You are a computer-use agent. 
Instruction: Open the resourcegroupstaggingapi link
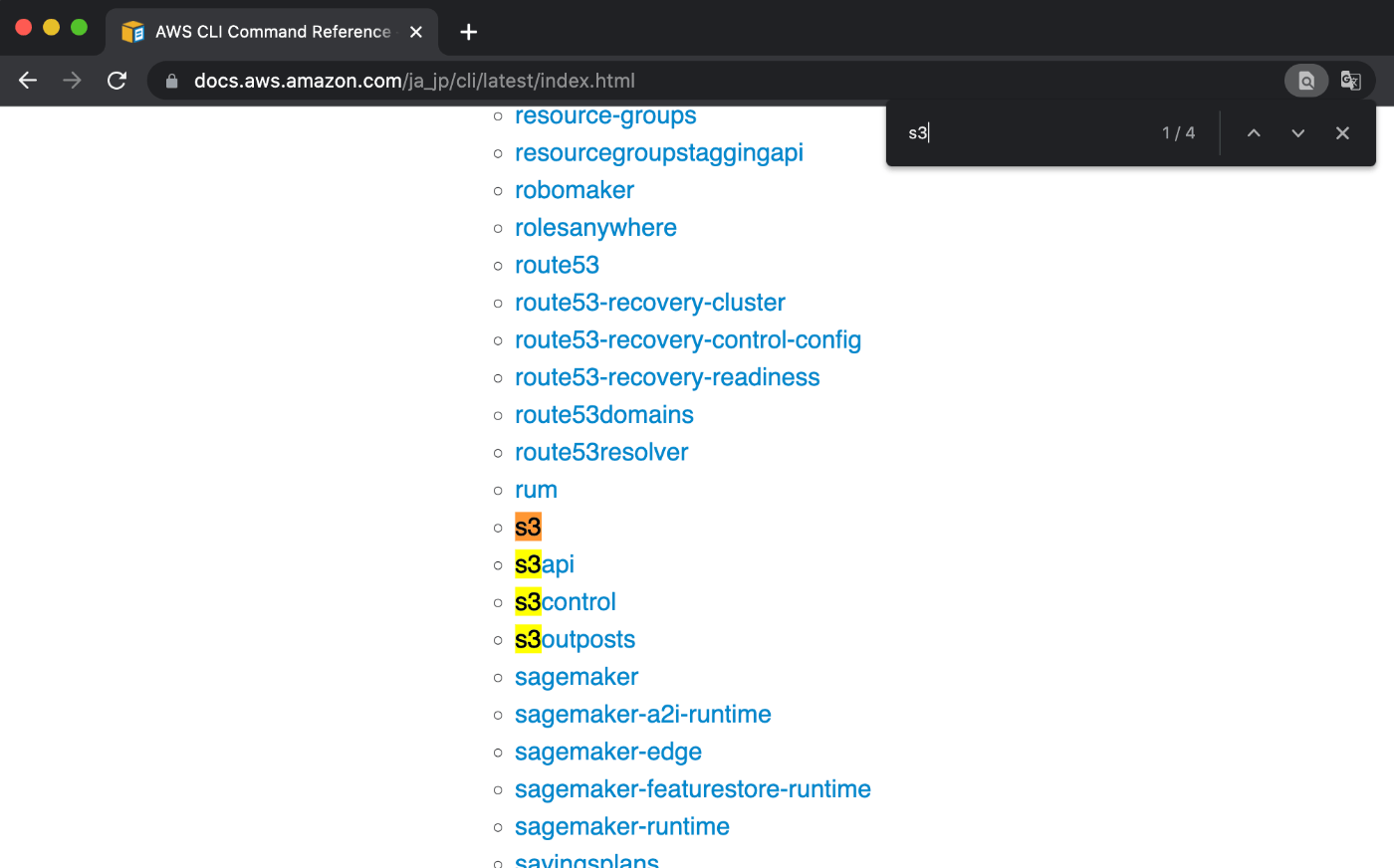tap(658, 152)
